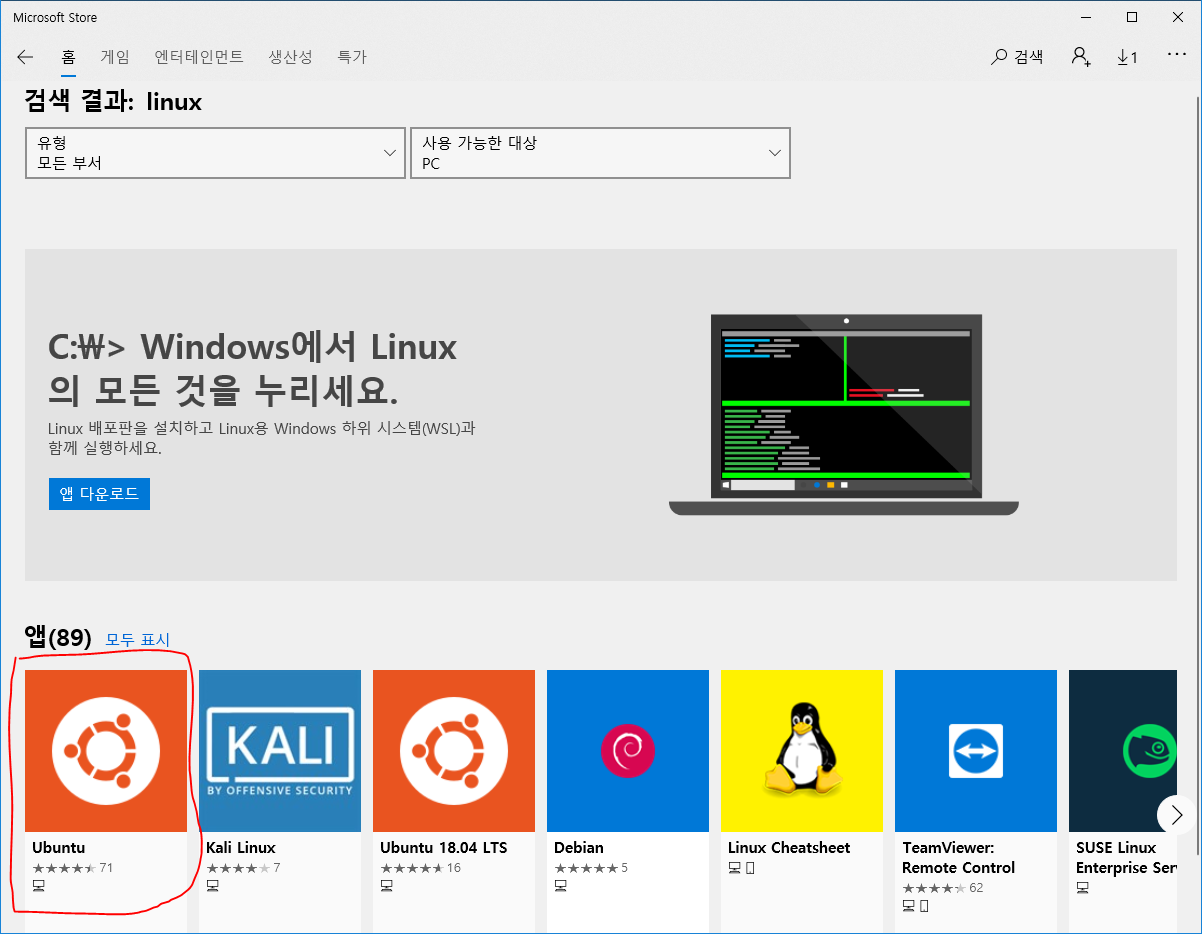This screenshot has width=1202, height=934.
Task: Show next apps with right arrow
Action: pyautogui.click(x=1175, y=814)
